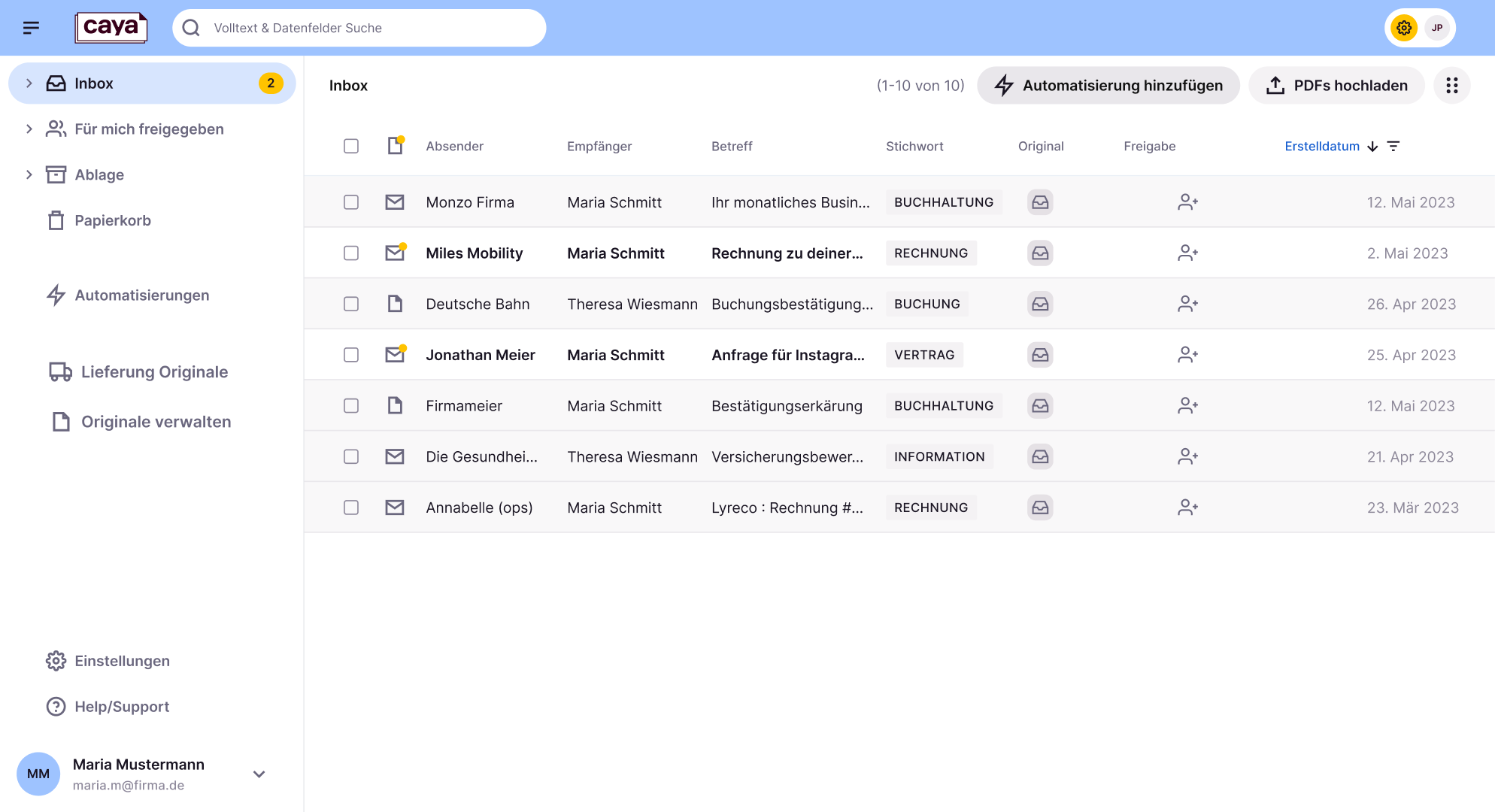Select the Miles Mobility row checkbox
Image resolution: width=1495 pixels, height=812 pixels.
[351, 253]
